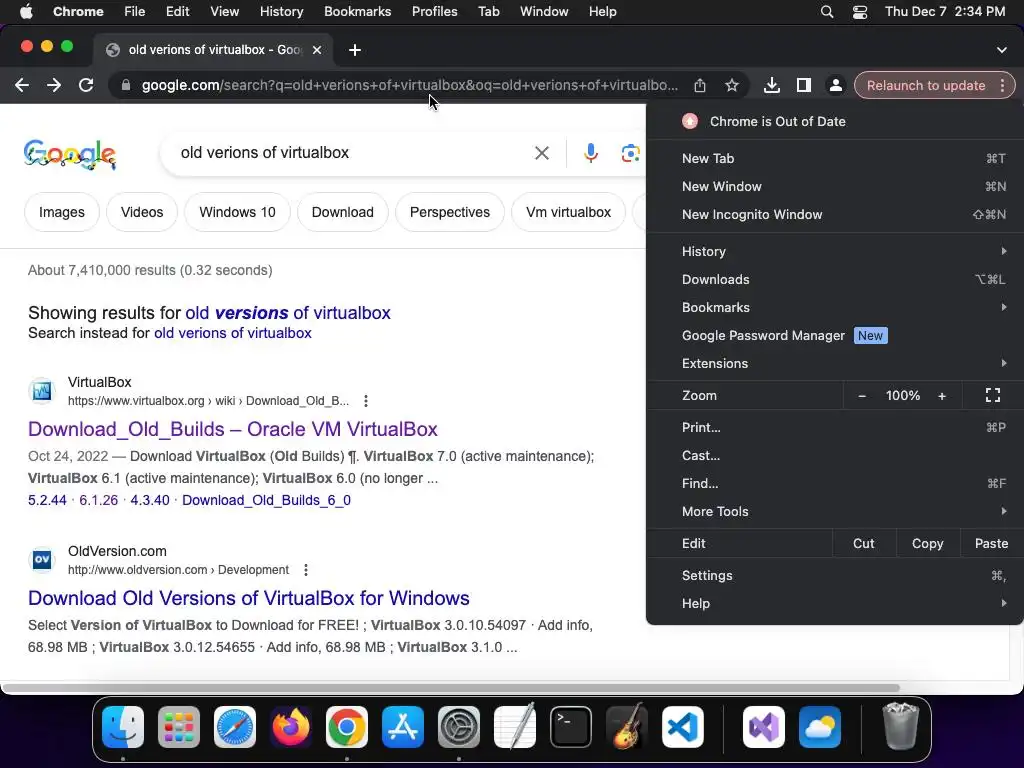Click the share icon in address bar
The height and width of the screenshot is (768, 1024).
pyautogui.click(x=699, y=86)
